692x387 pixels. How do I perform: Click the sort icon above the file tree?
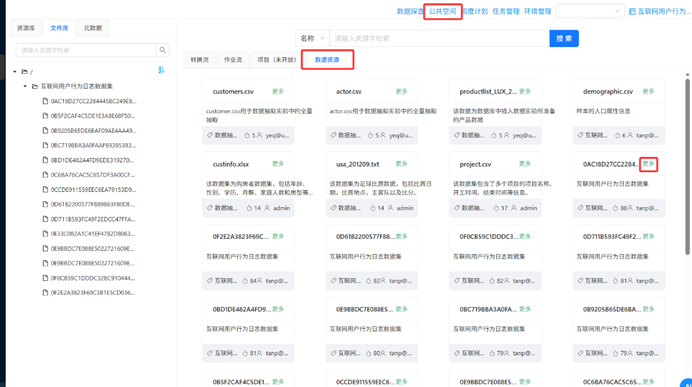[x=161, y=70]
